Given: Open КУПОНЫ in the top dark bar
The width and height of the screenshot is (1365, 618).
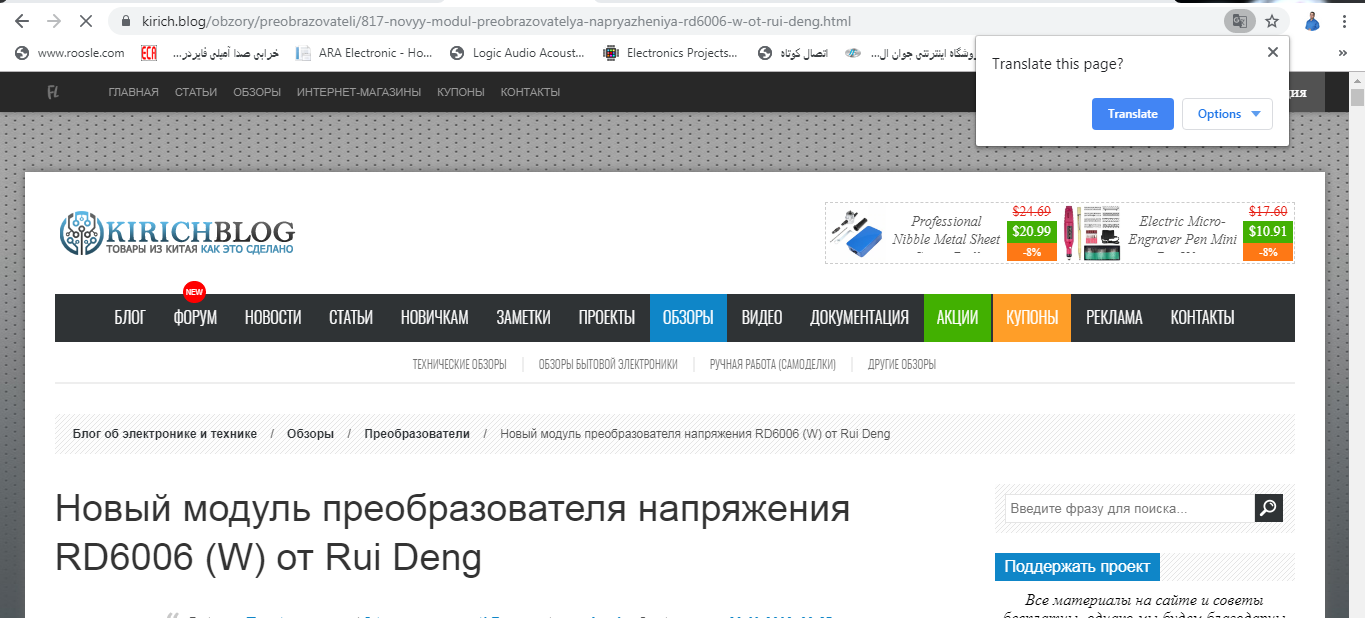Looking at the screenshot, I should click(461, 92).
